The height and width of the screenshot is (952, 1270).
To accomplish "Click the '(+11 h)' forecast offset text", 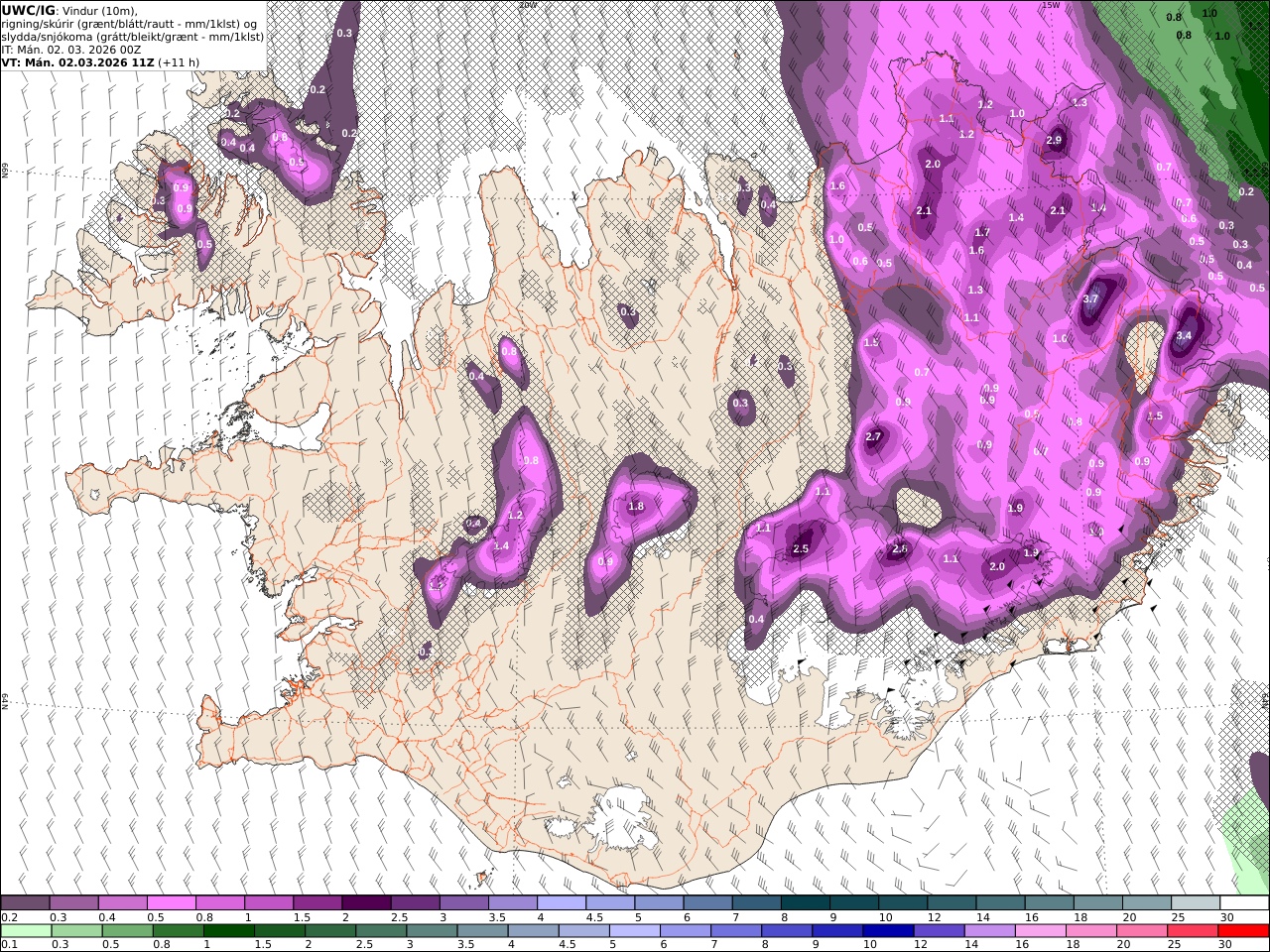I will (x=179, y=61).
